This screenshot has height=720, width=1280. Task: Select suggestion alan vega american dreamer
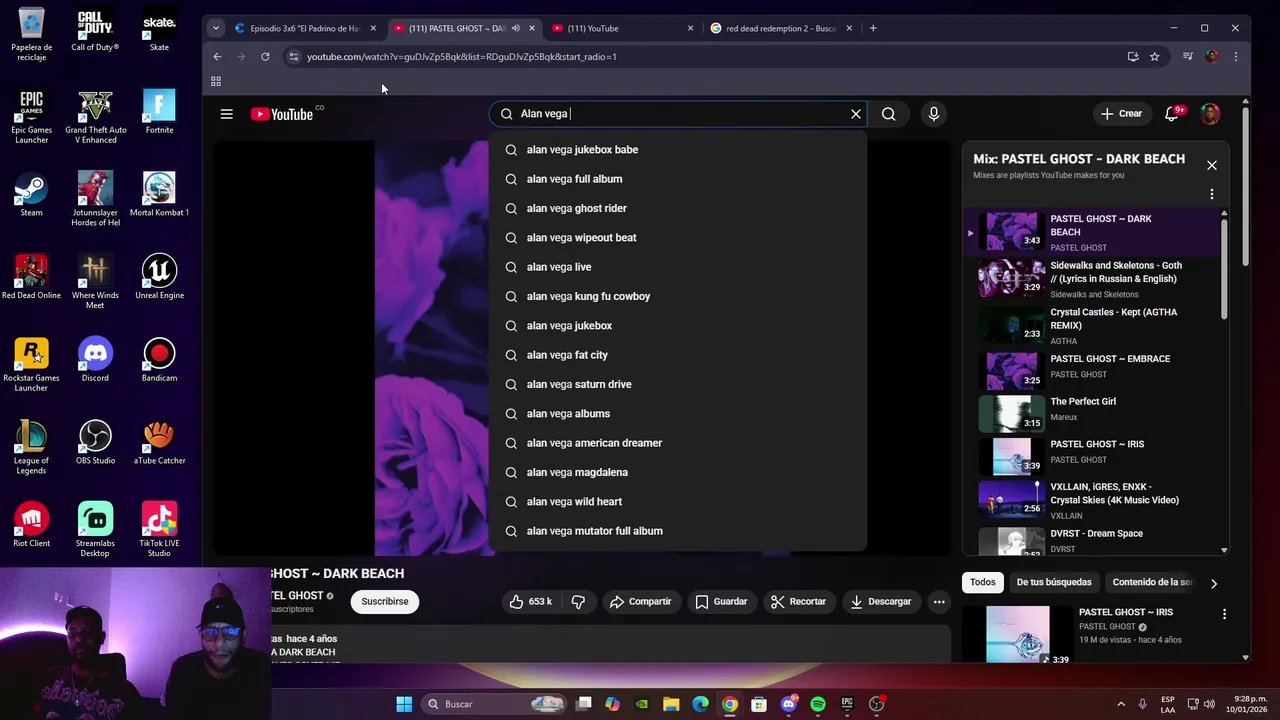(678, 443)
